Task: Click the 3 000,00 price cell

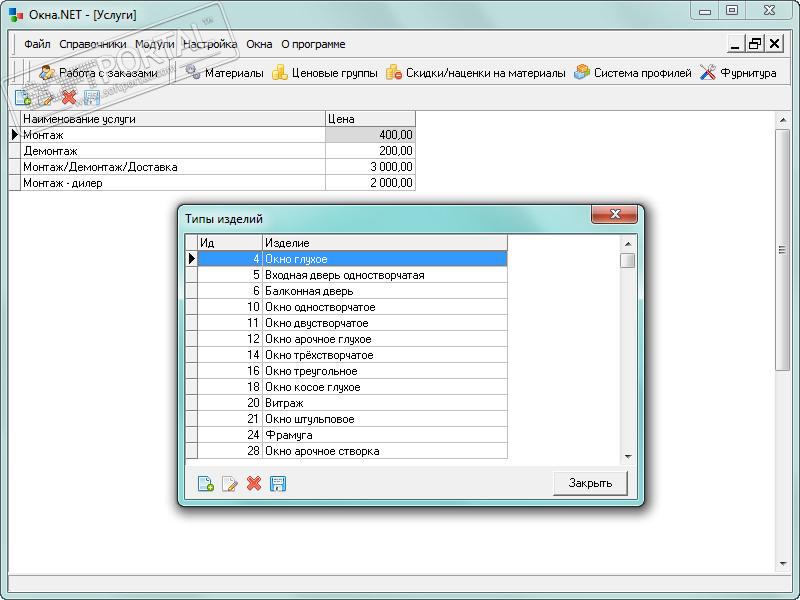Action: [x=370, y=167]
